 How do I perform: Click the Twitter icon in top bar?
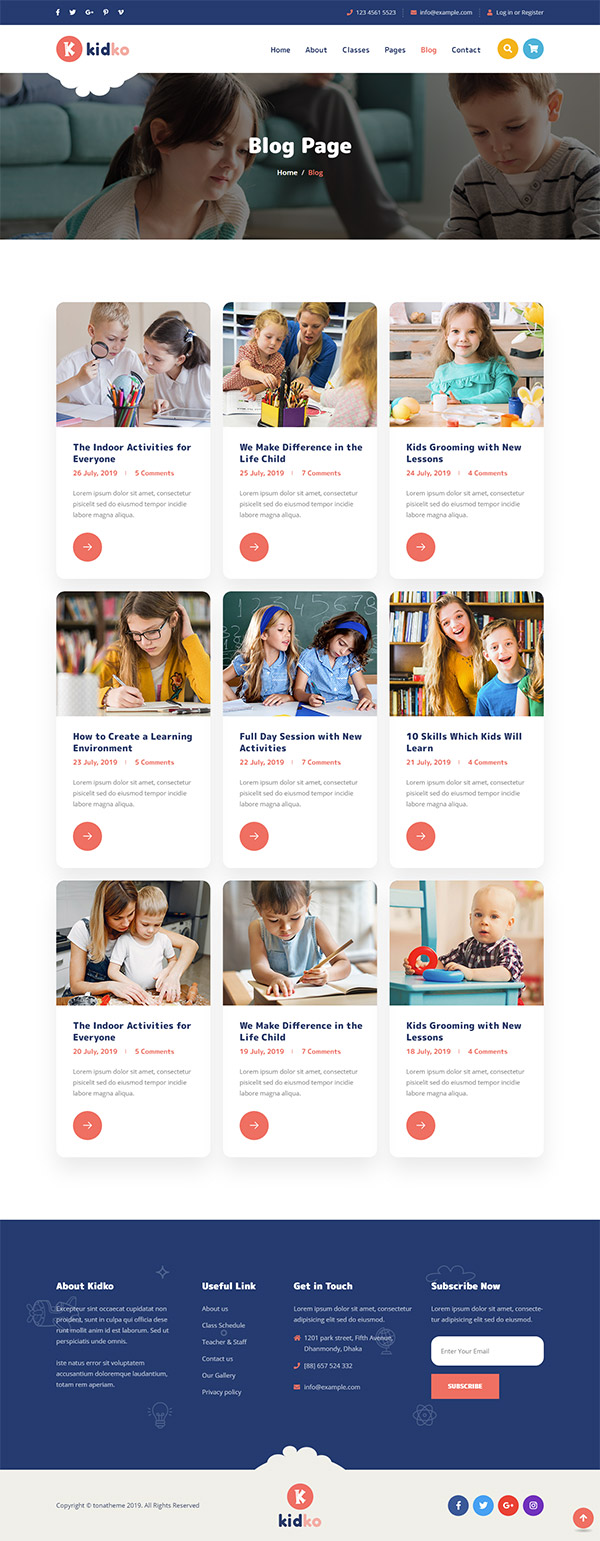[x=73, y=12]
